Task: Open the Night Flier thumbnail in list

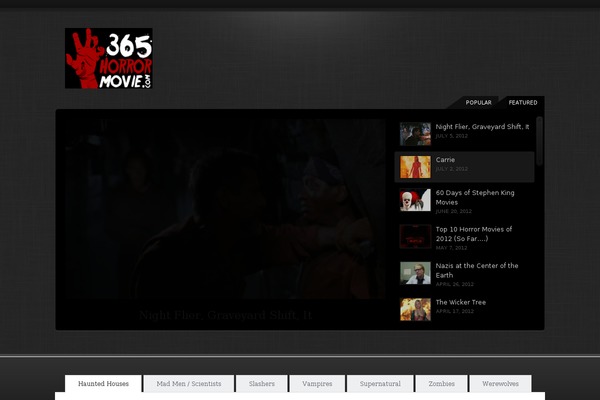Action: (x=415, y=134)
